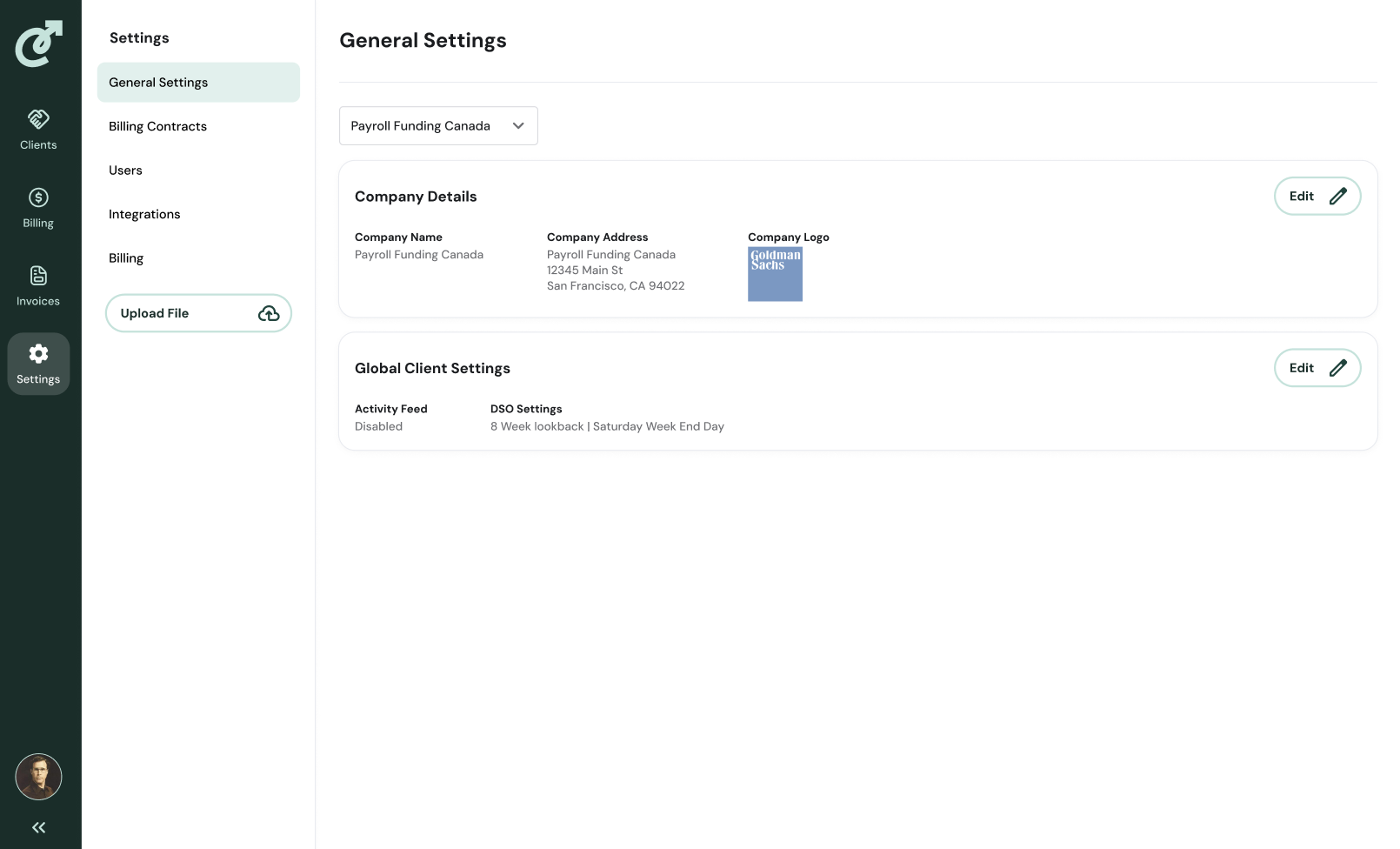Select the Settings gear icon
The image size is (1400, 849).
click(x=38, y=353)
